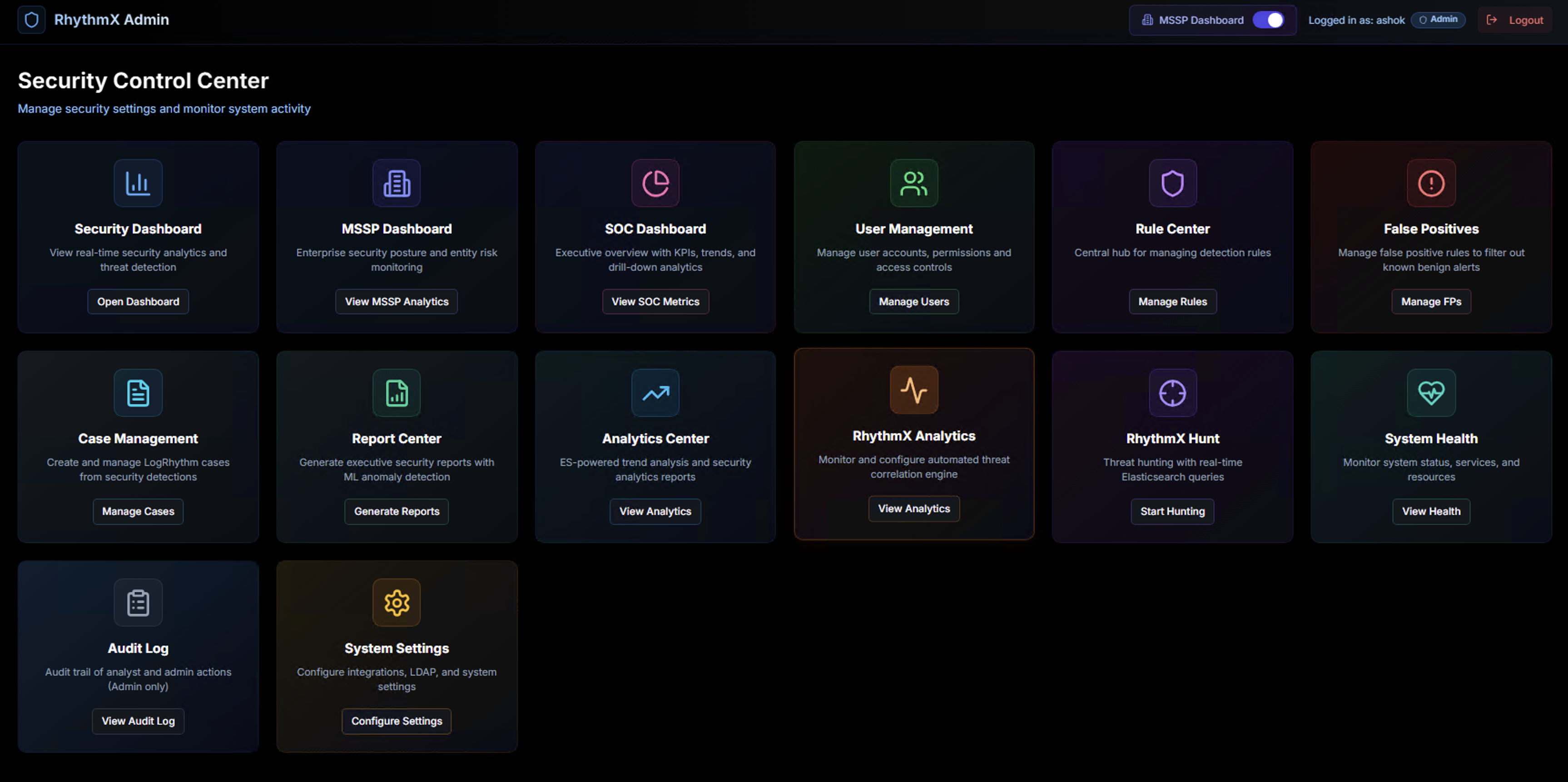
Task: Toggle the MSSP Dashboard switch
Action: [1269, 20]
